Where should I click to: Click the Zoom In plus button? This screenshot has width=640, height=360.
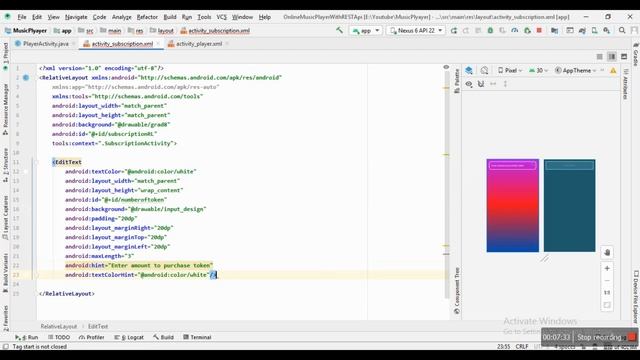pyautogui.click(x=607, y=268)
